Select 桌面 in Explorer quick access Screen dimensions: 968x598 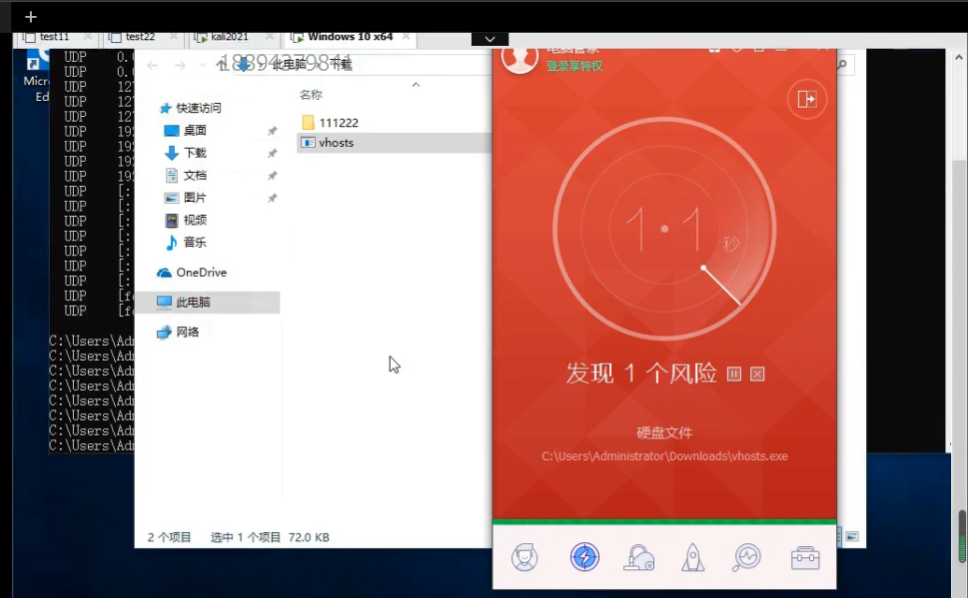tap(186, 130)
